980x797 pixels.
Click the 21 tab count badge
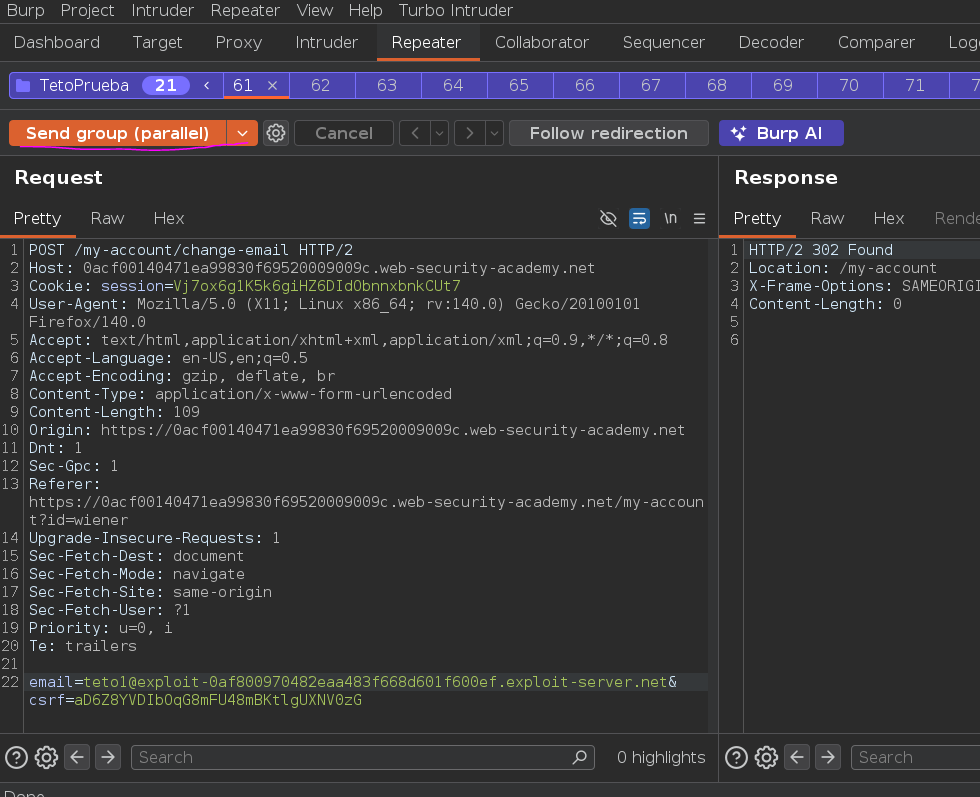[166, 86]
